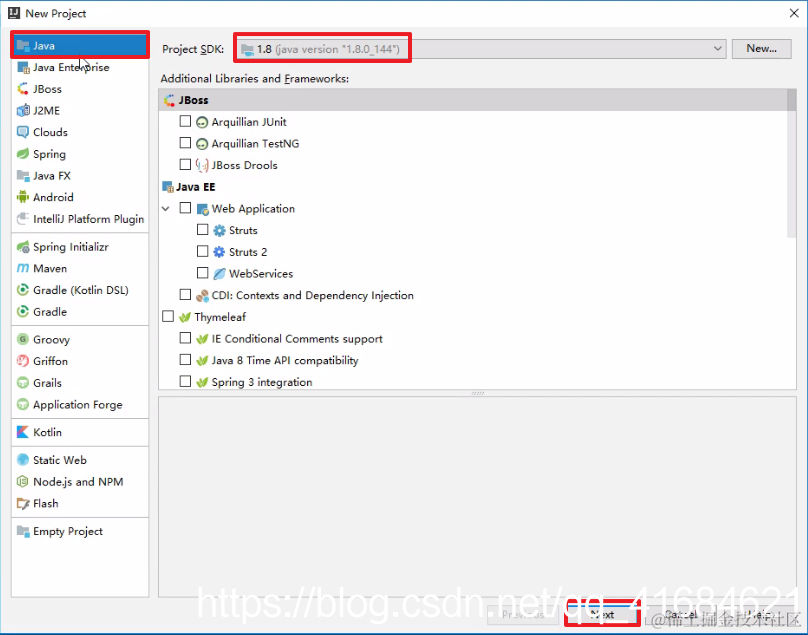Pick the Groovy icon

point(23,340)
